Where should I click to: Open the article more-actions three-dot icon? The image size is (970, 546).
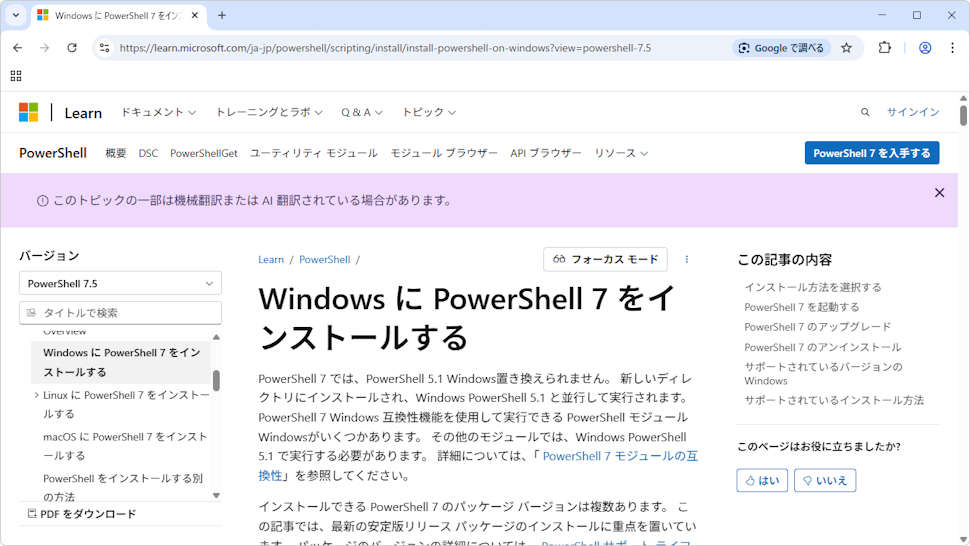687,259
